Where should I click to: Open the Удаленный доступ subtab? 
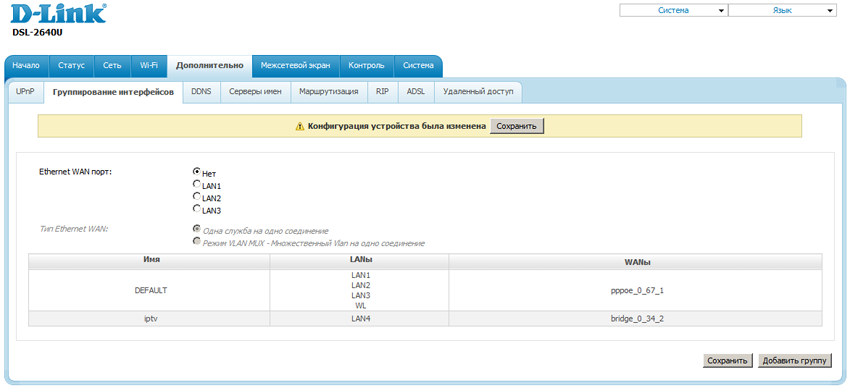pyautogui.click(x=478, y=92)
